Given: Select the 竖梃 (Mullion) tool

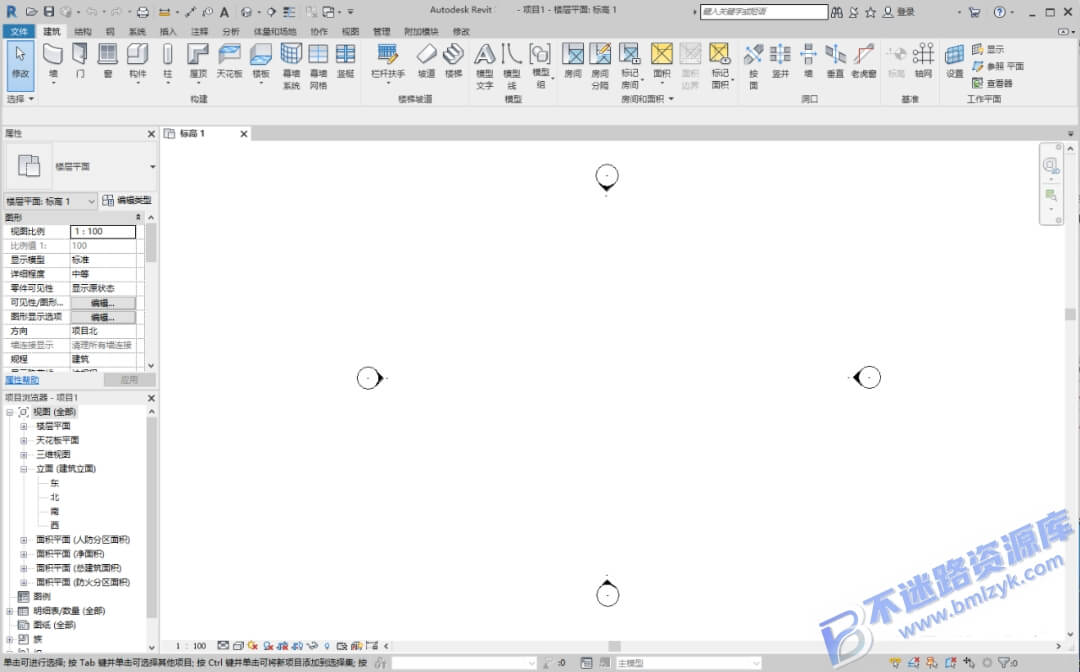Looking at the screenshot, I should pyautogui.click(x=345, y=61).
